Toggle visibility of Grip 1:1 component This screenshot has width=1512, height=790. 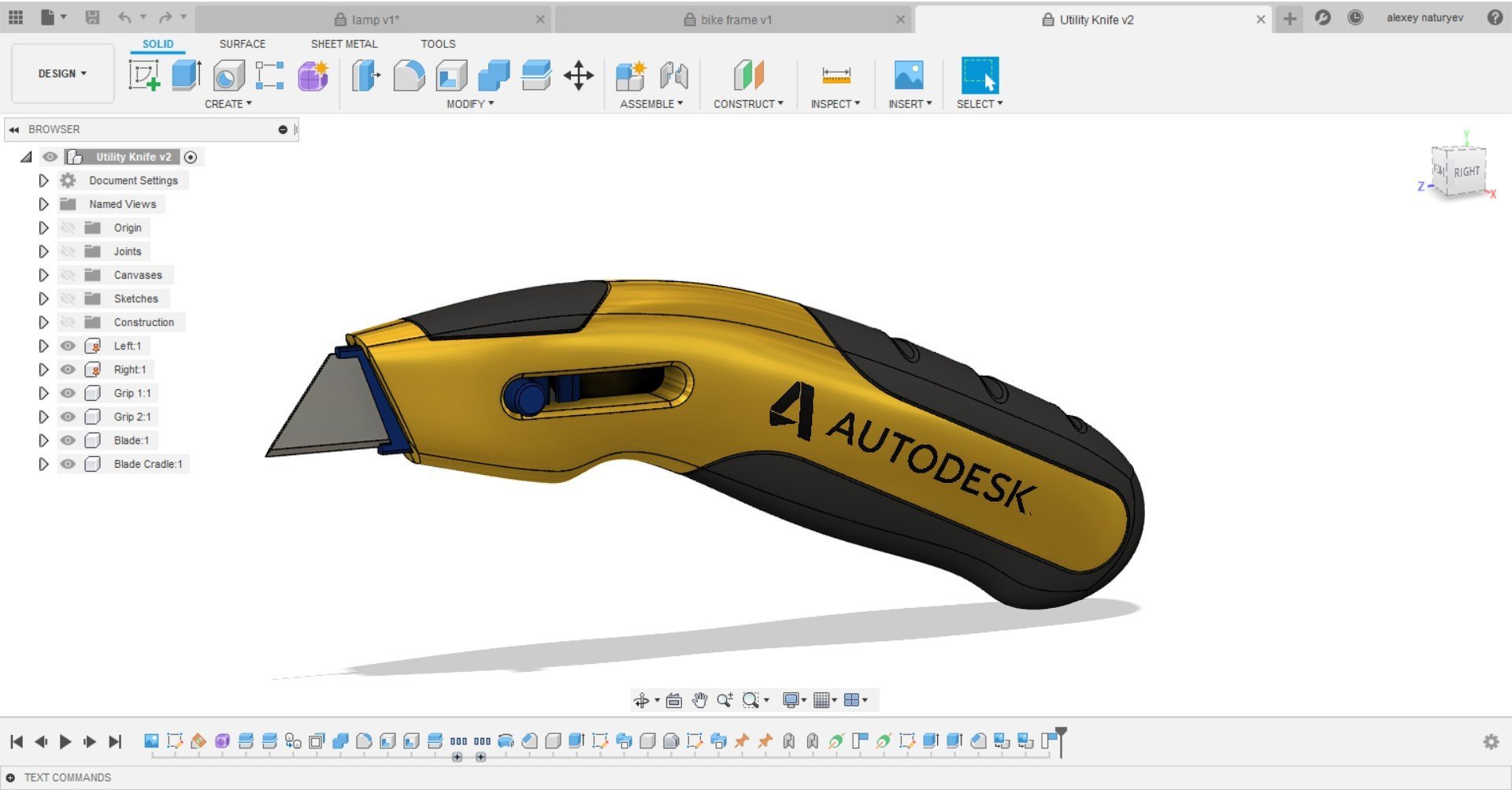[69, 393]
